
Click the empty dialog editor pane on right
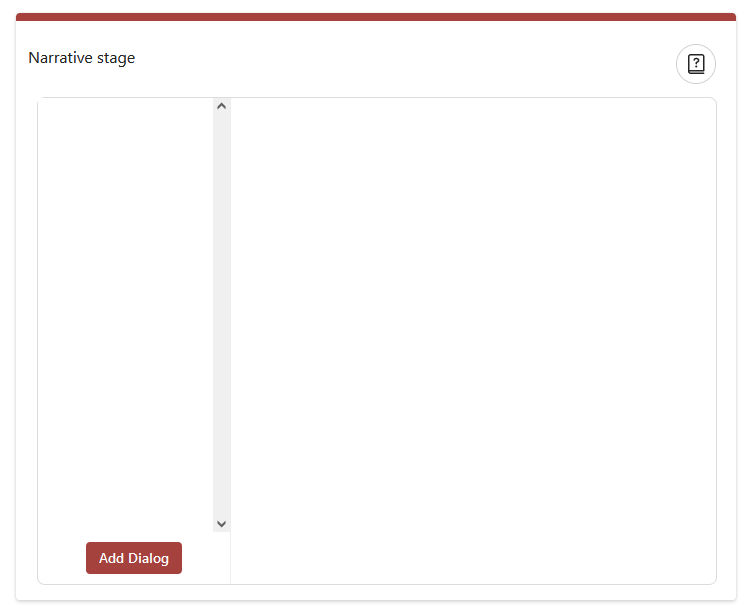(x=473, y=341)
